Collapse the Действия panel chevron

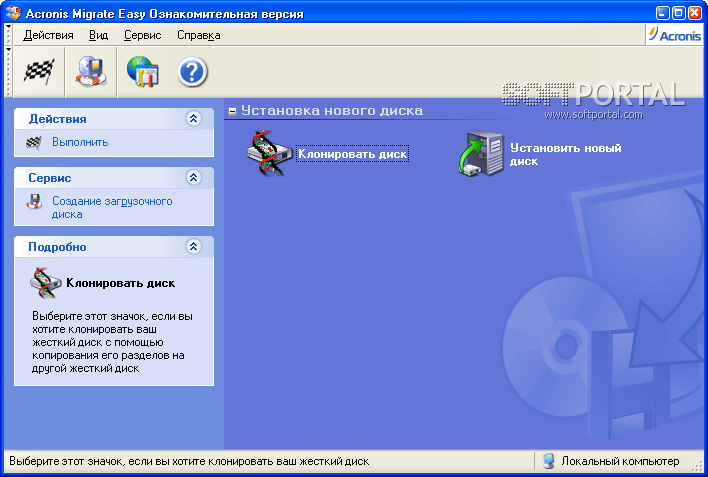194,119
